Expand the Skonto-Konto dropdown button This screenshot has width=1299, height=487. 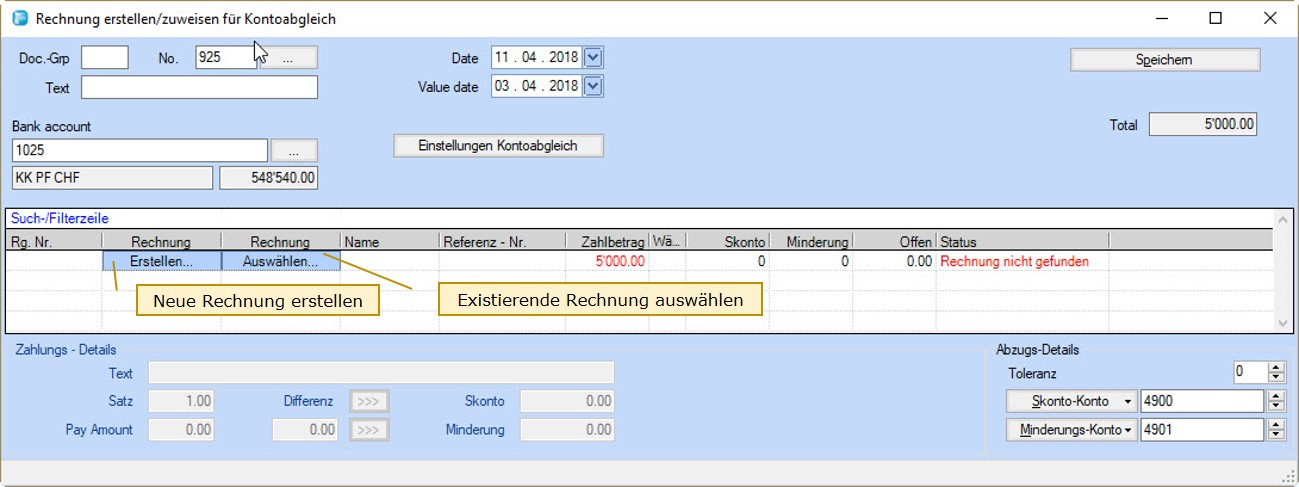1069,402
